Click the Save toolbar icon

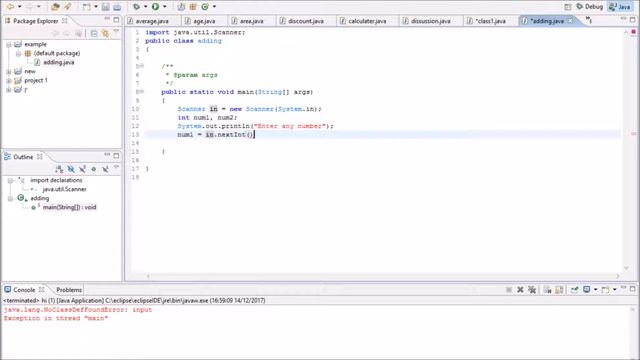pyautogui.click(x=105, y=7)
